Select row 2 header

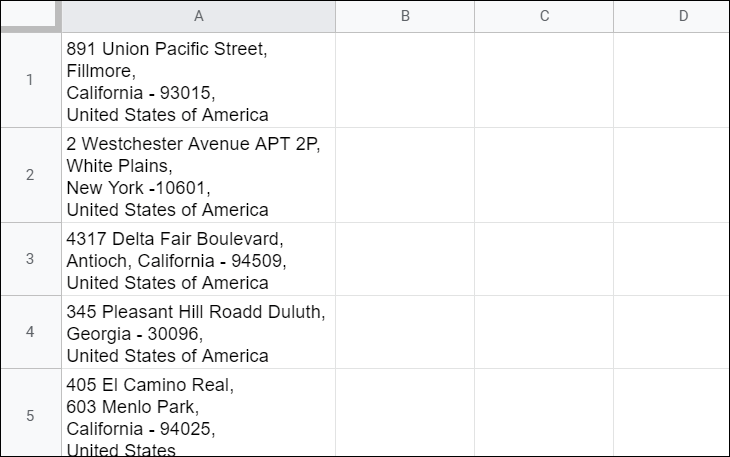[31, 175]
